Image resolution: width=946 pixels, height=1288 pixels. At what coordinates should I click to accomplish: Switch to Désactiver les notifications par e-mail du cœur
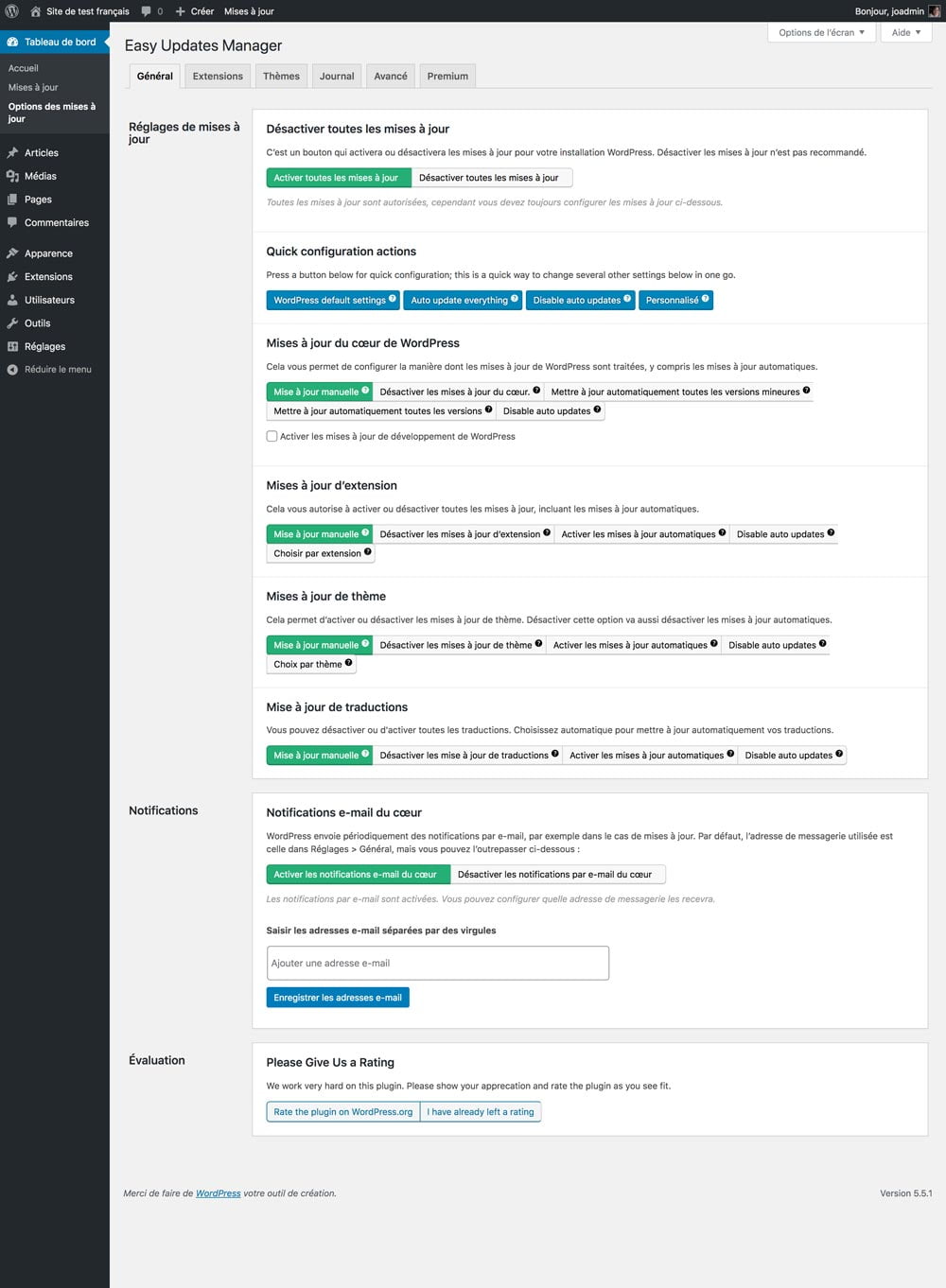click(554, 875)
